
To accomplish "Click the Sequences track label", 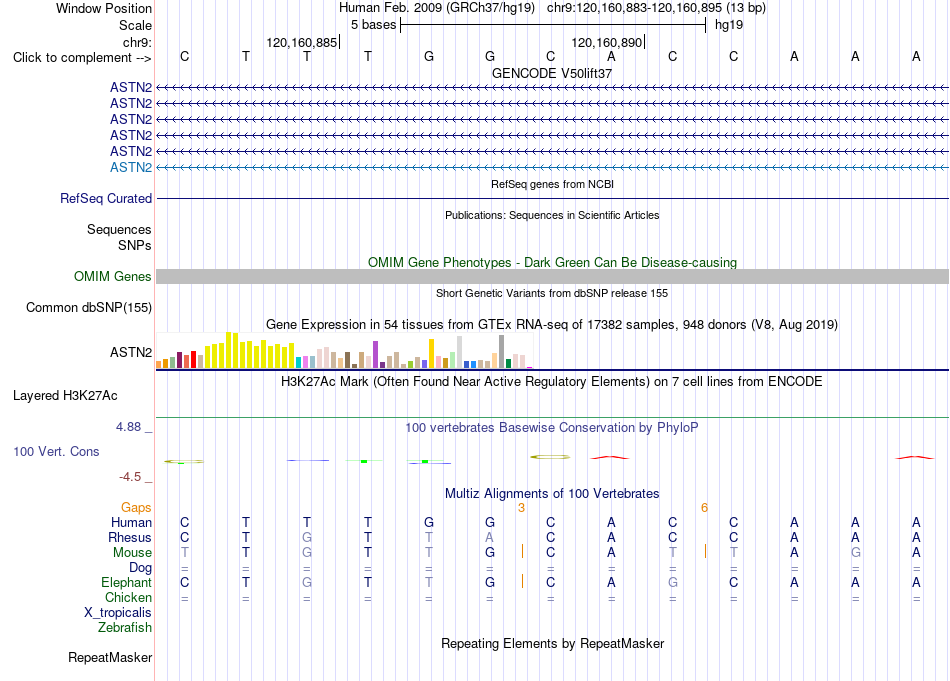I will click(119, 229).
